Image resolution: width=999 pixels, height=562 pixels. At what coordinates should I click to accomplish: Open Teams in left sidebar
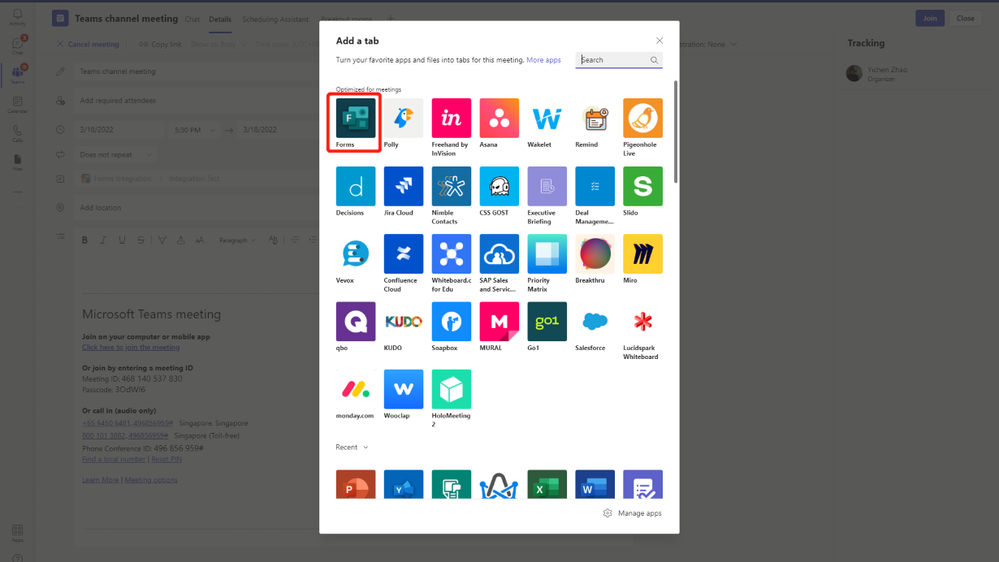click(17, 75)
